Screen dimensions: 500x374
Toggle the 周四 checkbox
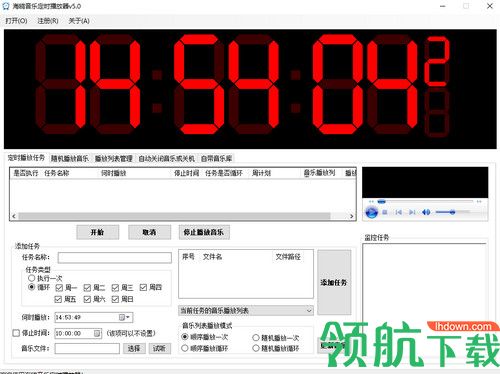coord(143,287)
